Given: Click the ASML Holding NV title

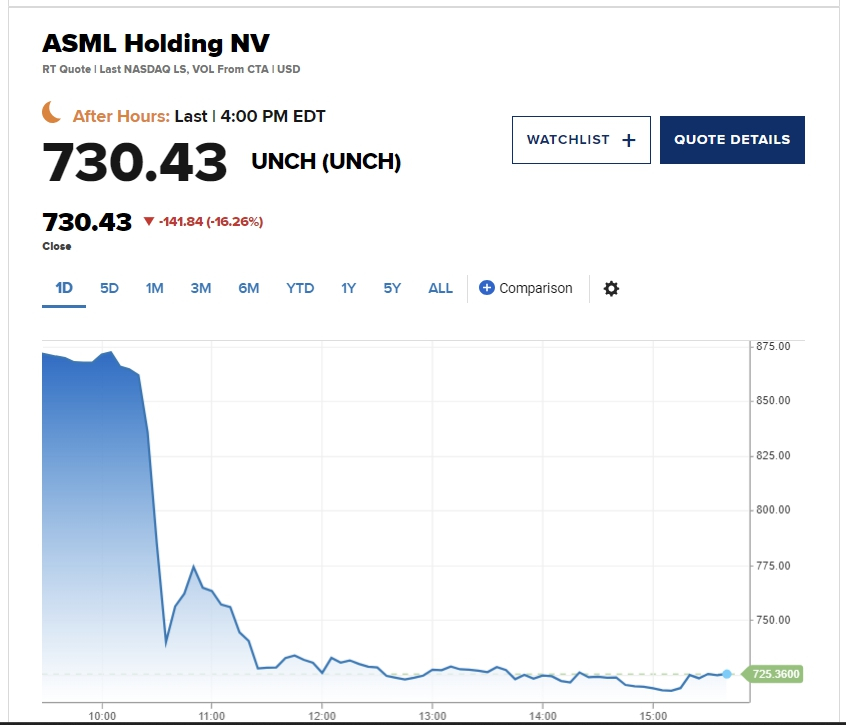Looking at the screenshot, I should pyautogui.click(x=156, y=44).
